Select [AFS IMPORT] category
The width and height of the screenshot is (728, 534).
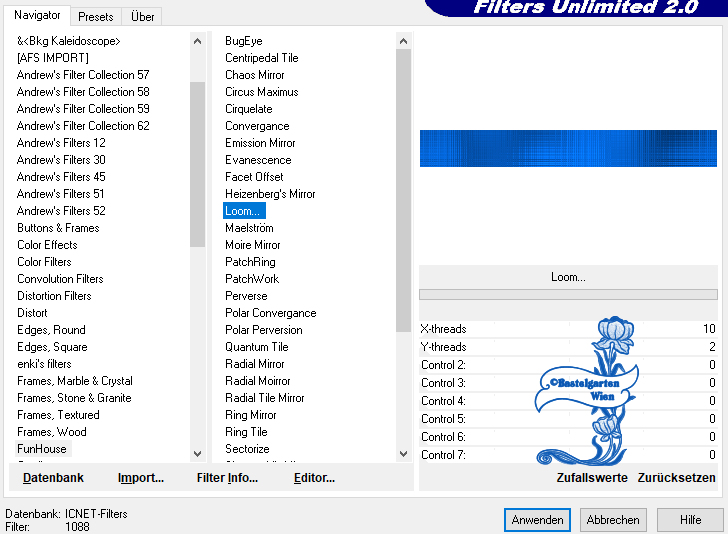52,58
